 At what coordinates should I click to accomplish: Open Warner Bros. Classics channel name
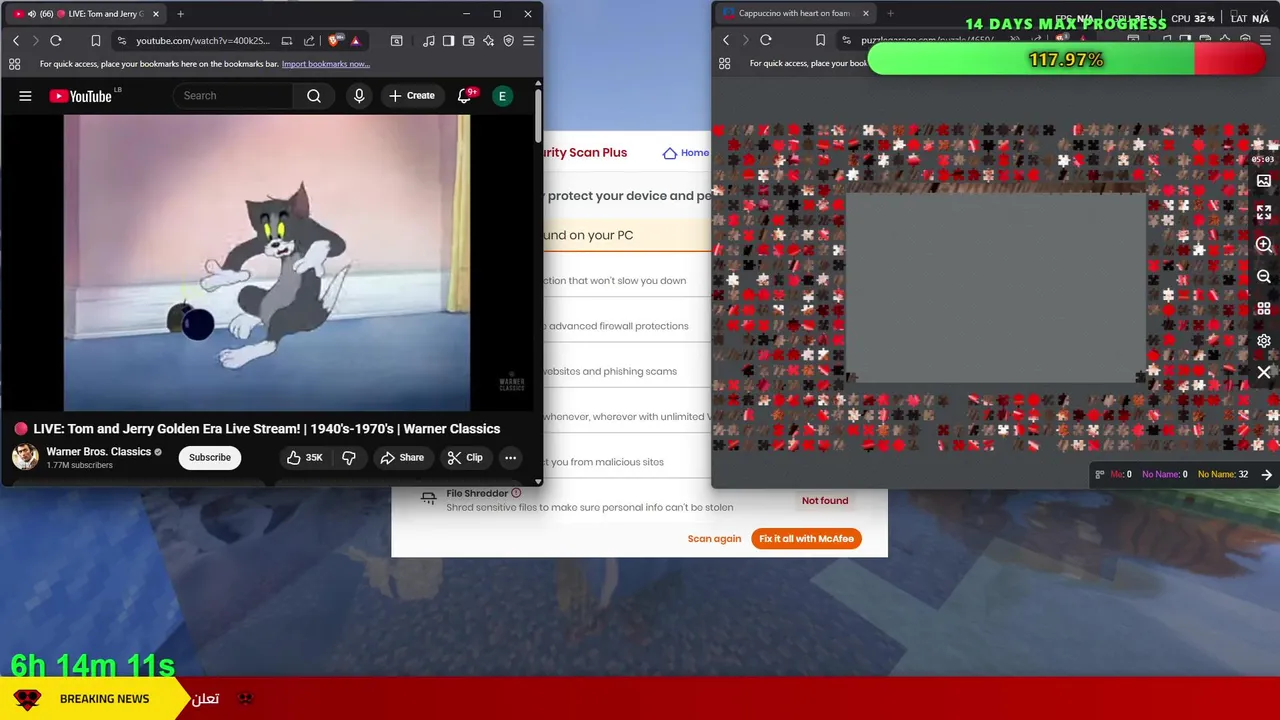point(98,452)
